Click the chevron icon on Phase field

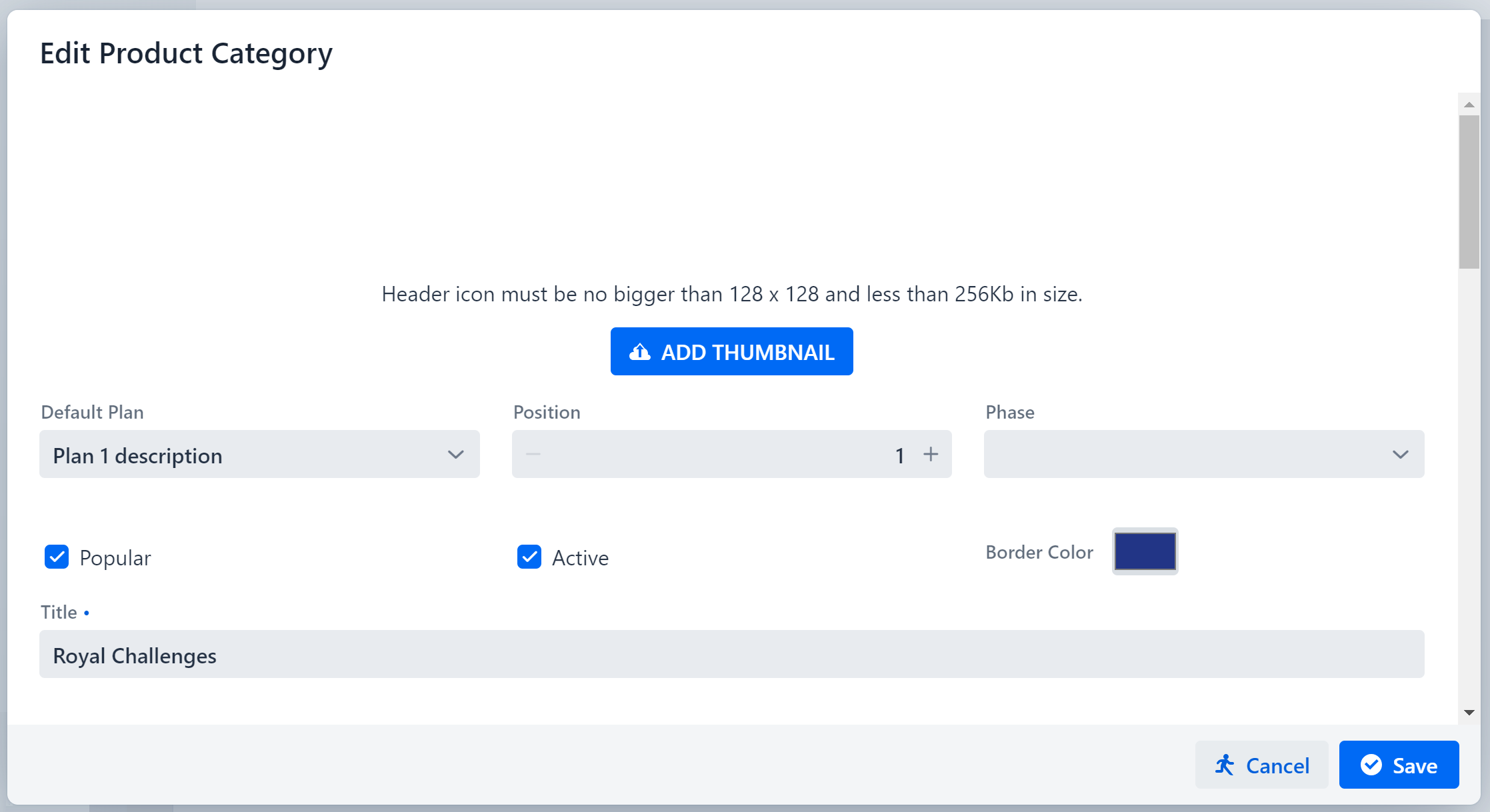click(x=1400, y=454)
